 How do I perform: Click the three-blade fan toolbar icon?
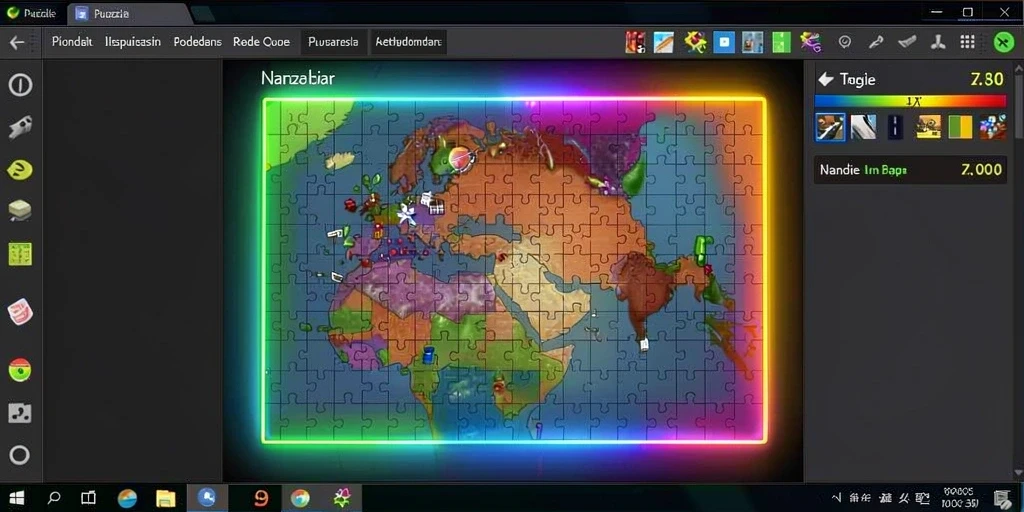[938, 42]
